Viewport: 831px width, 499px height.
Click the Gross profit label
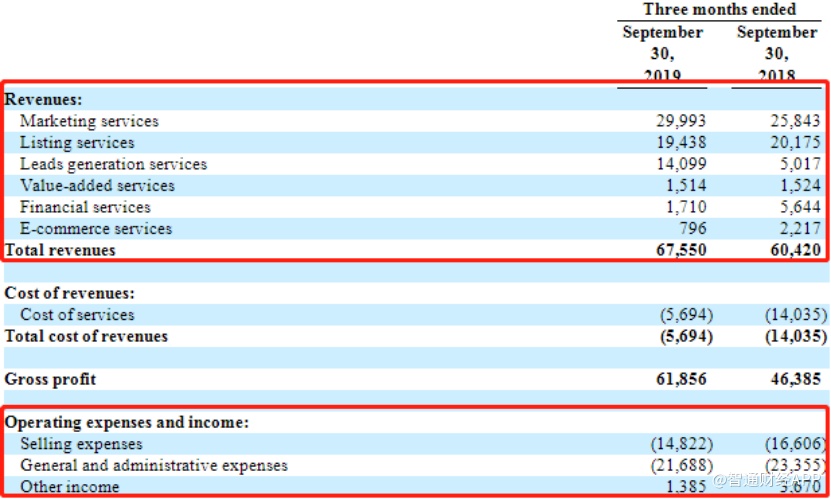(50, 379)
